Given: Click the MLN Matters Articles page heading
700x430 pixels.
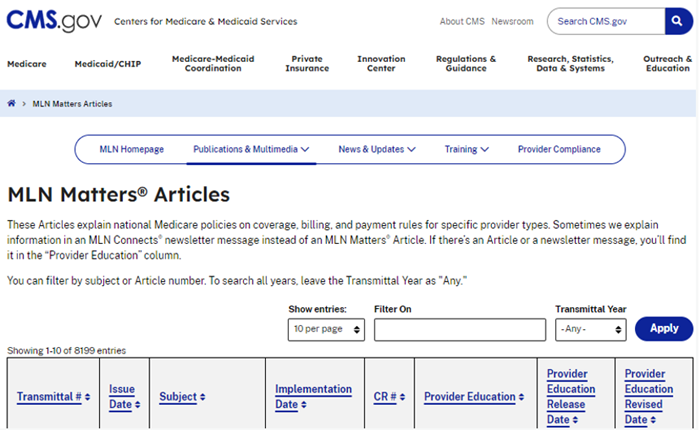Looking at the screenshot, I should (119, 195).
